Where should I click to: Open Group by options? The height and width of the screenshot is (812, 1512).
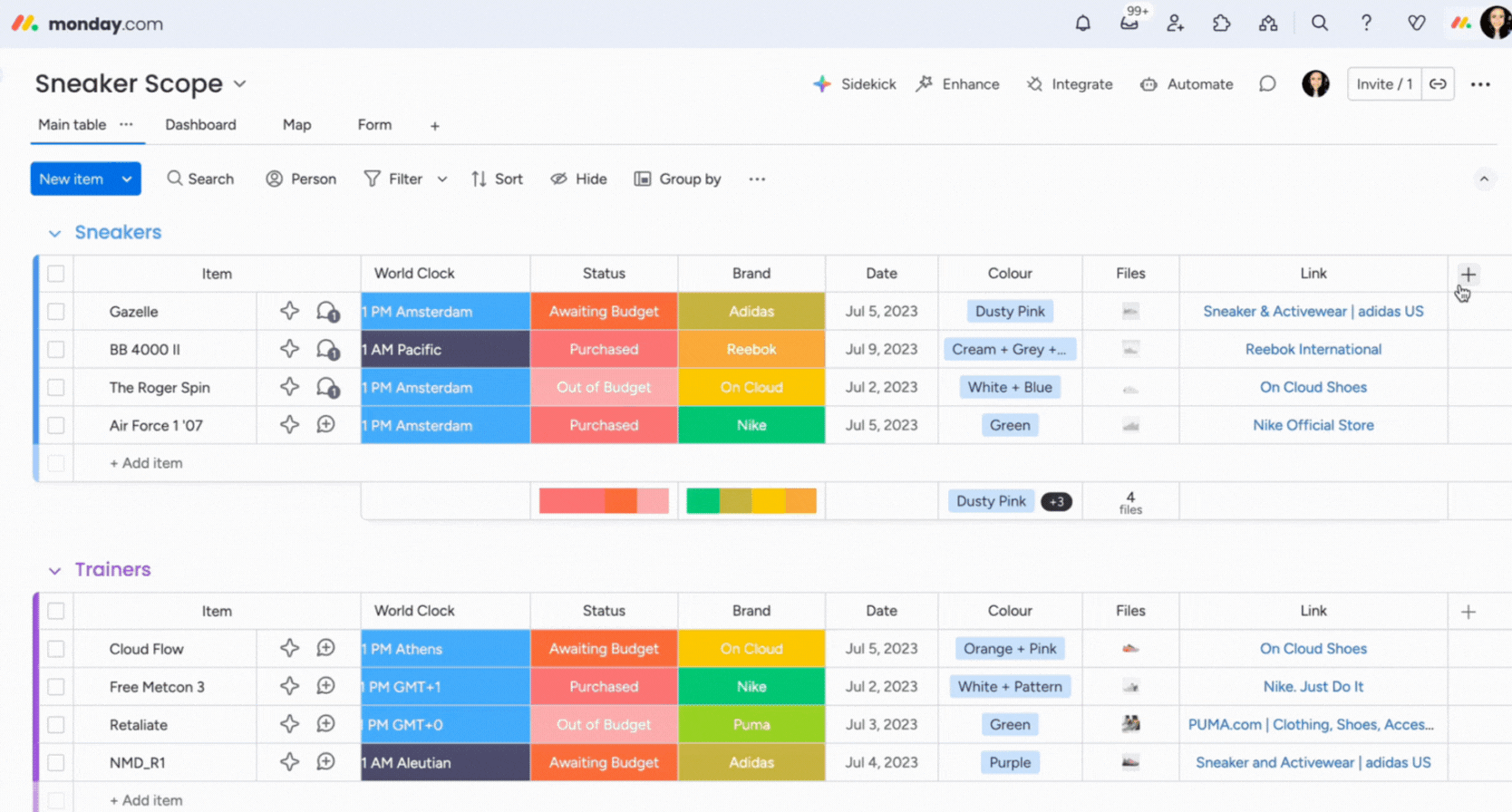(x=677, y=179)
